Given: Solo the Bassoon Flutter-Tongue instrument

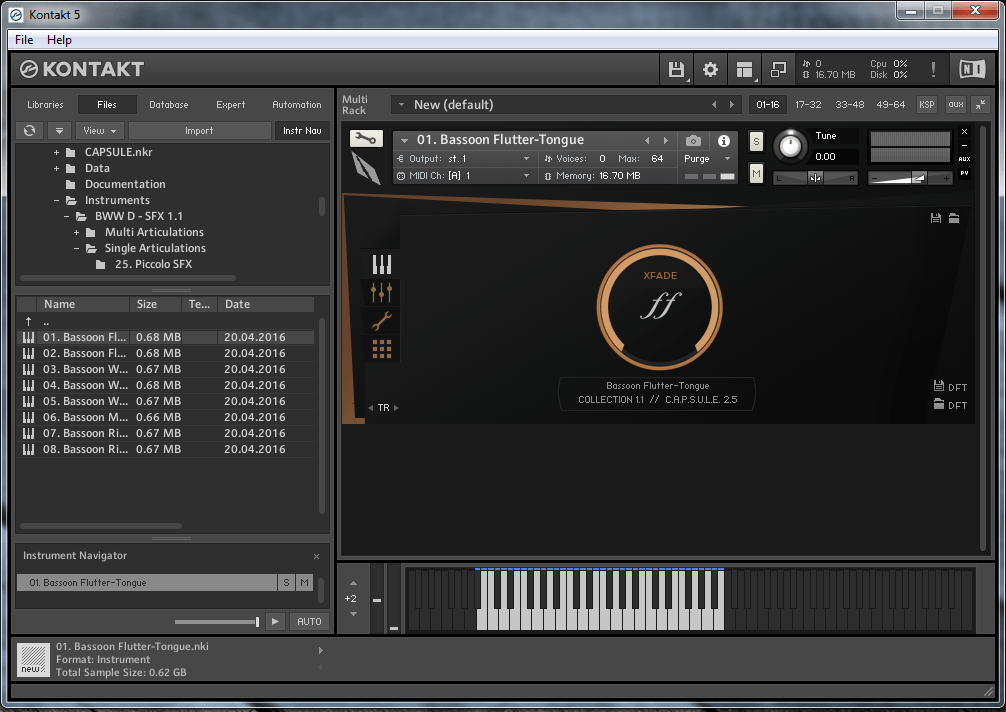Looking at the screenshot, I should point(756,142).
